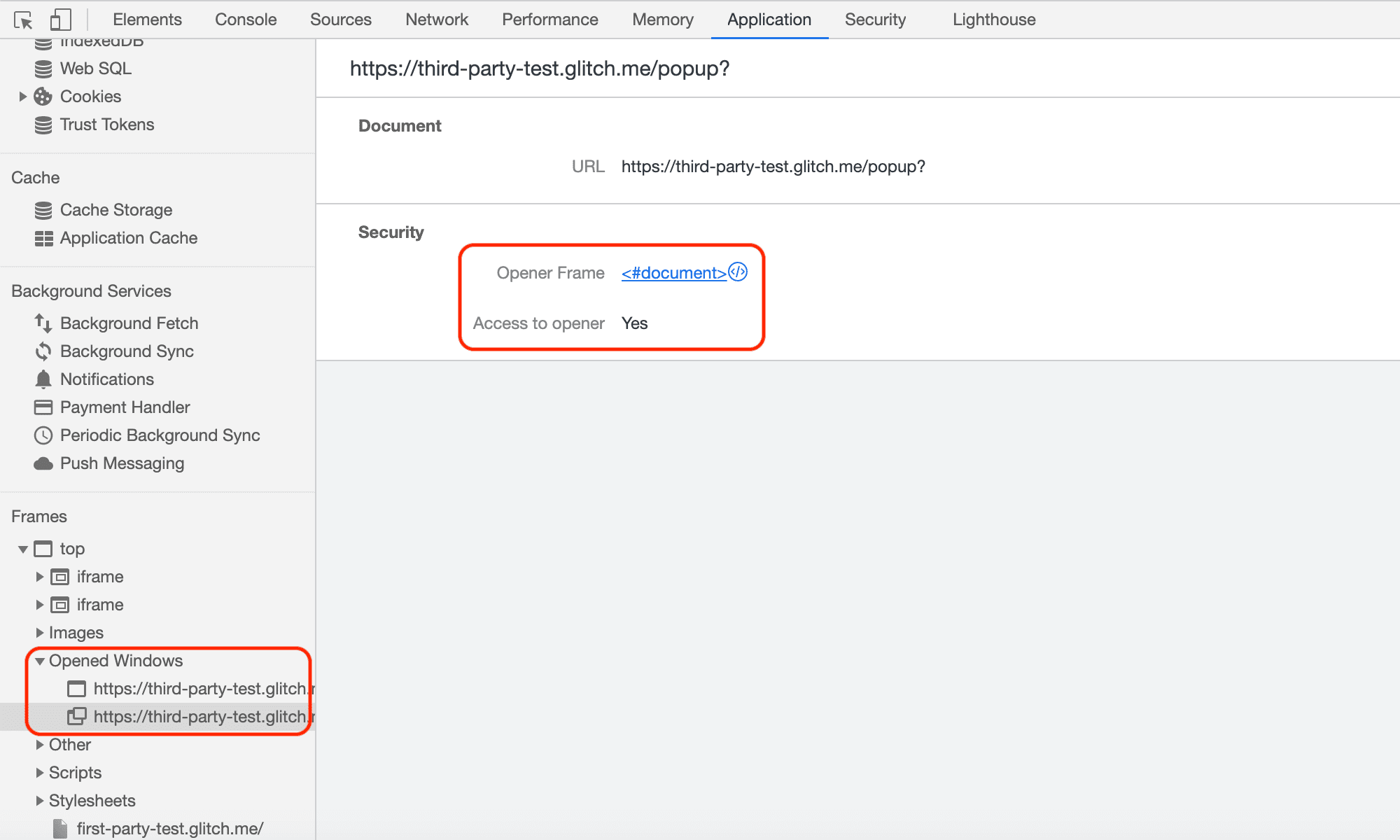This screenshot has height=840, width=1400.
Task: Click the Network panel icon
Action: click(x=436, y=18)
